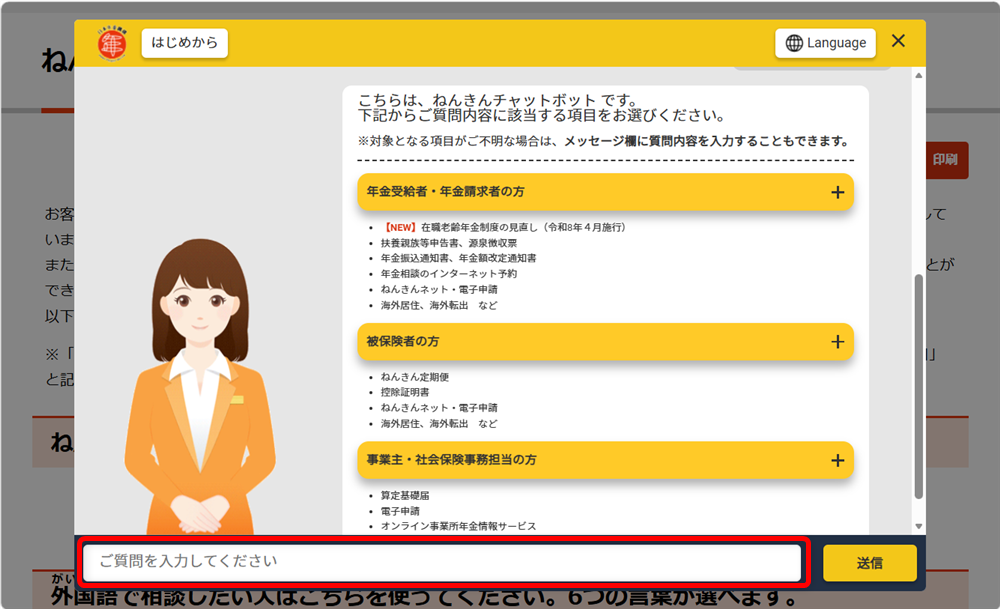Screen dimensions: 1000x609
Task: Expand 被保険者の方 section
Action: tap(605, 342)
